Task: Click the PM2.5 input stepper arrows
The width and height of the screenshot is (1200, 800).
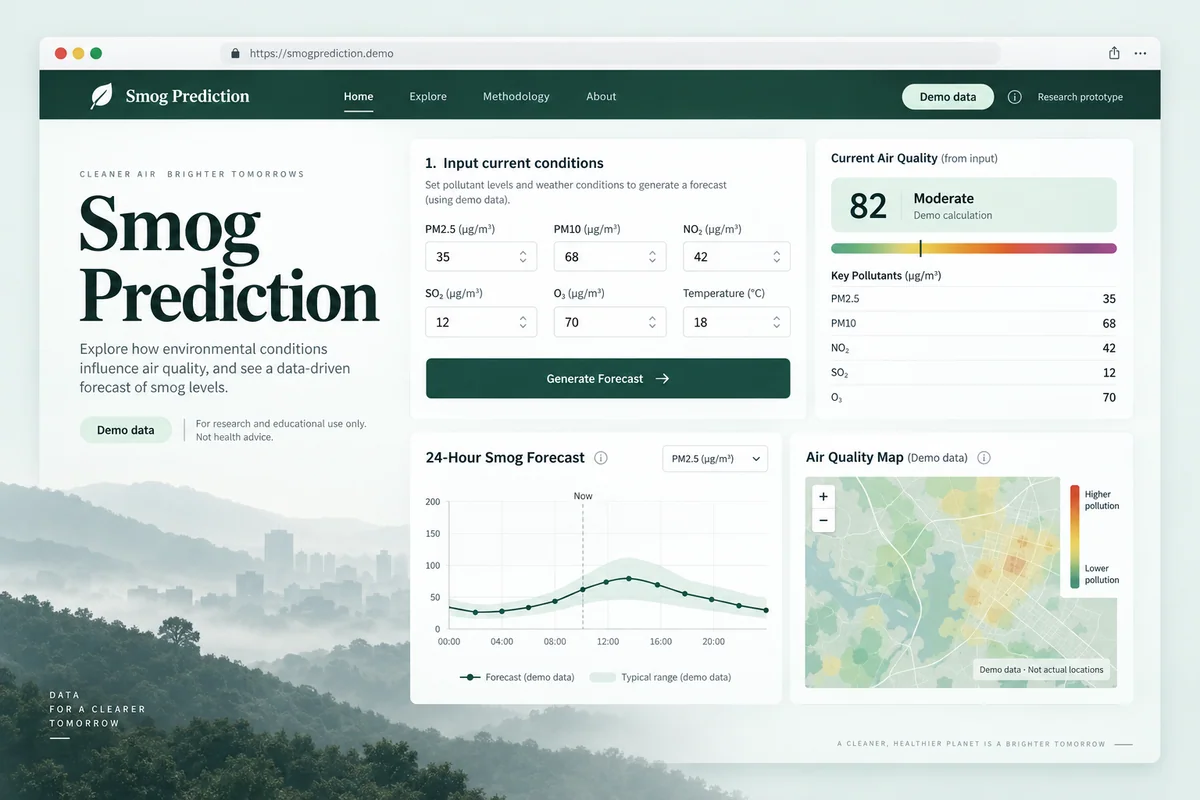Action: pos(523,257)
